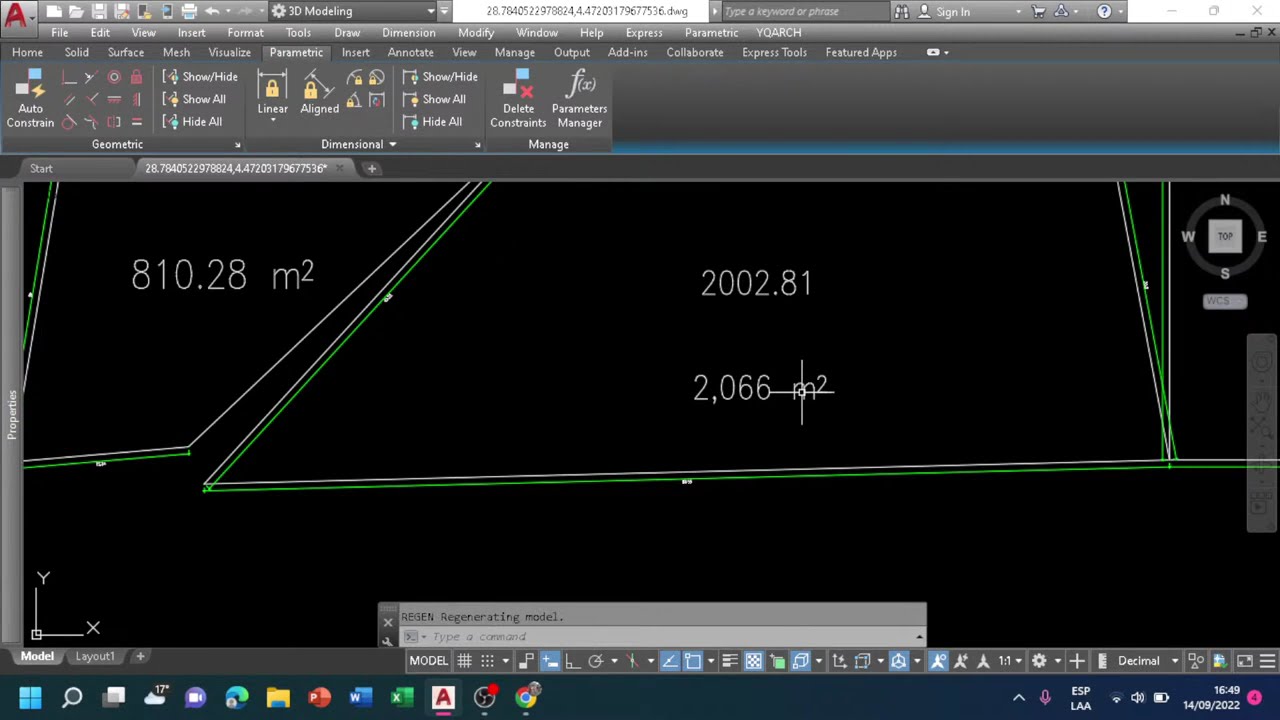The width and height of the screenshot is (1280, 720).
Task: Select the Aligned dimensional constraint
Action: (x=319, y=93)
